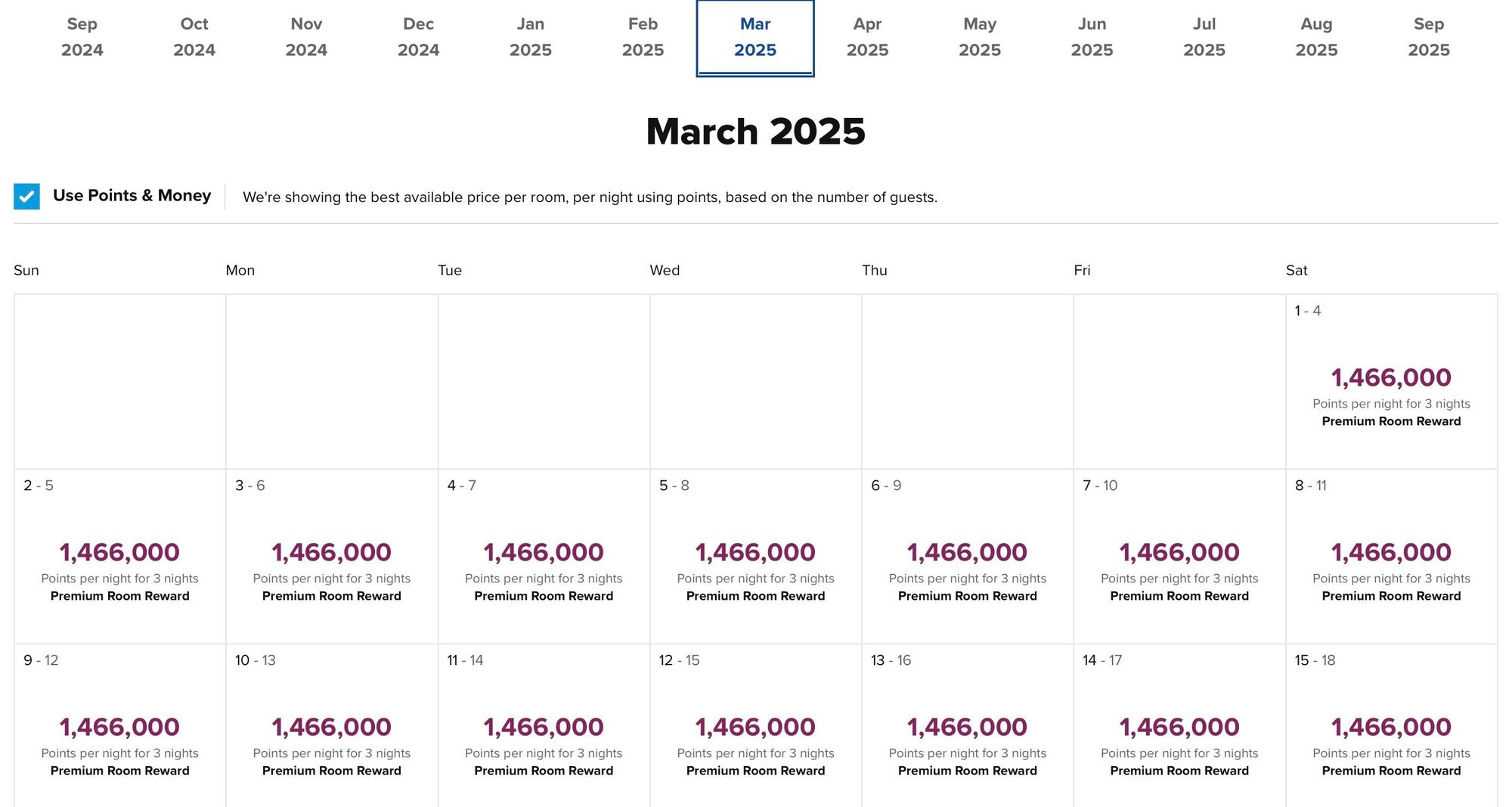Toggle the Use Points & Money checkbox

tap(26, 197)
